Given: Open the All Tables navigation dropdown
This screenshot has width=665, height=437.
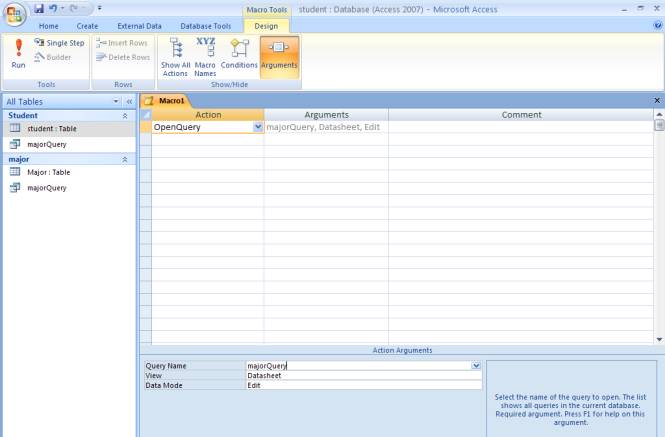Looking at the screenshot, I should pyautogui.click(x=116, y=101).
